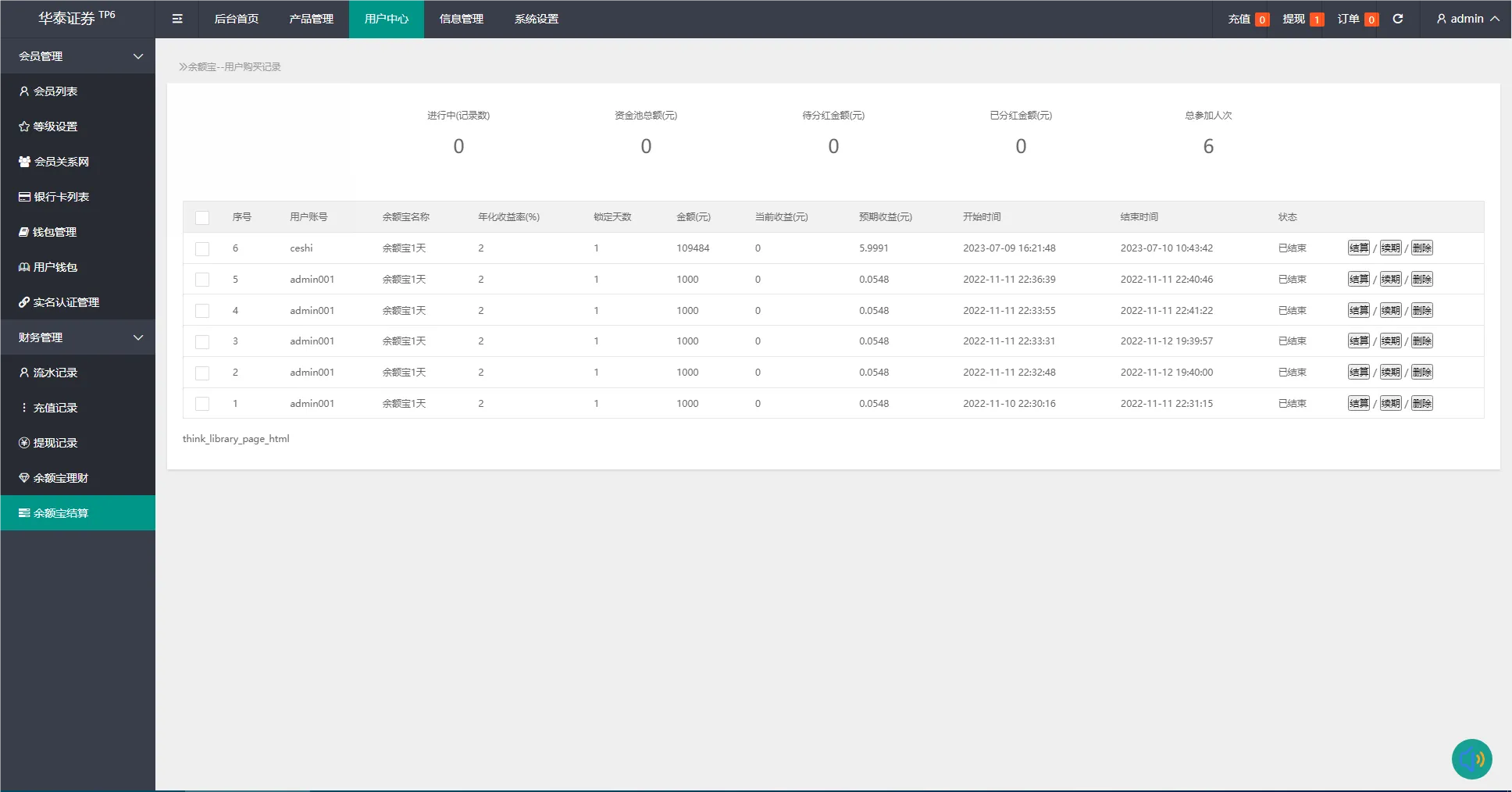Click the 会员关系网 group icon
The image size is (1512, 792).
[x=24, y=162]
